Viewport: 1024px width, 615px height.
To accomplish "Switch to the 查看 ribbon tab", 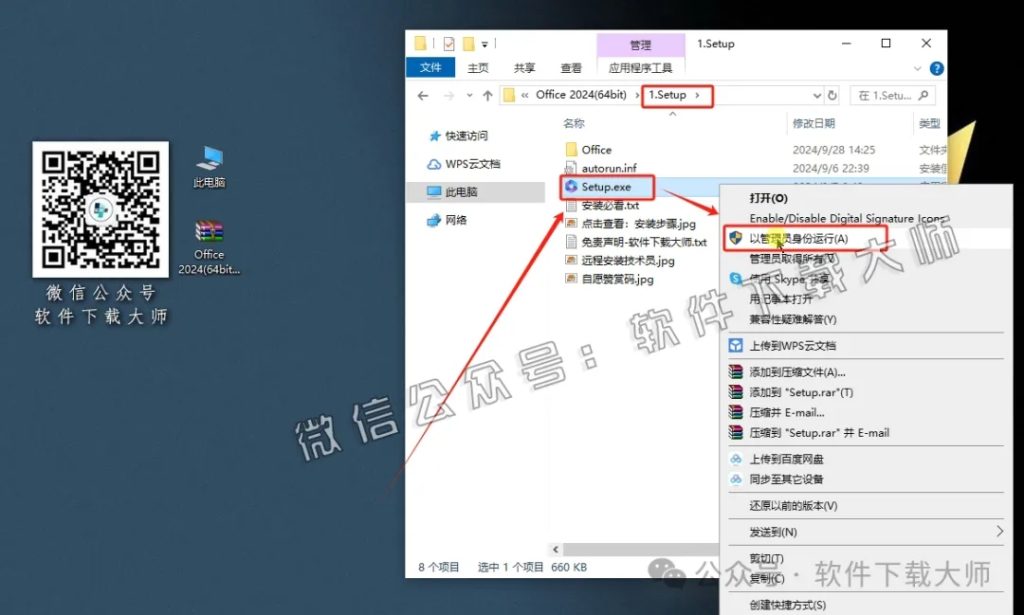I will click(569, 67).
